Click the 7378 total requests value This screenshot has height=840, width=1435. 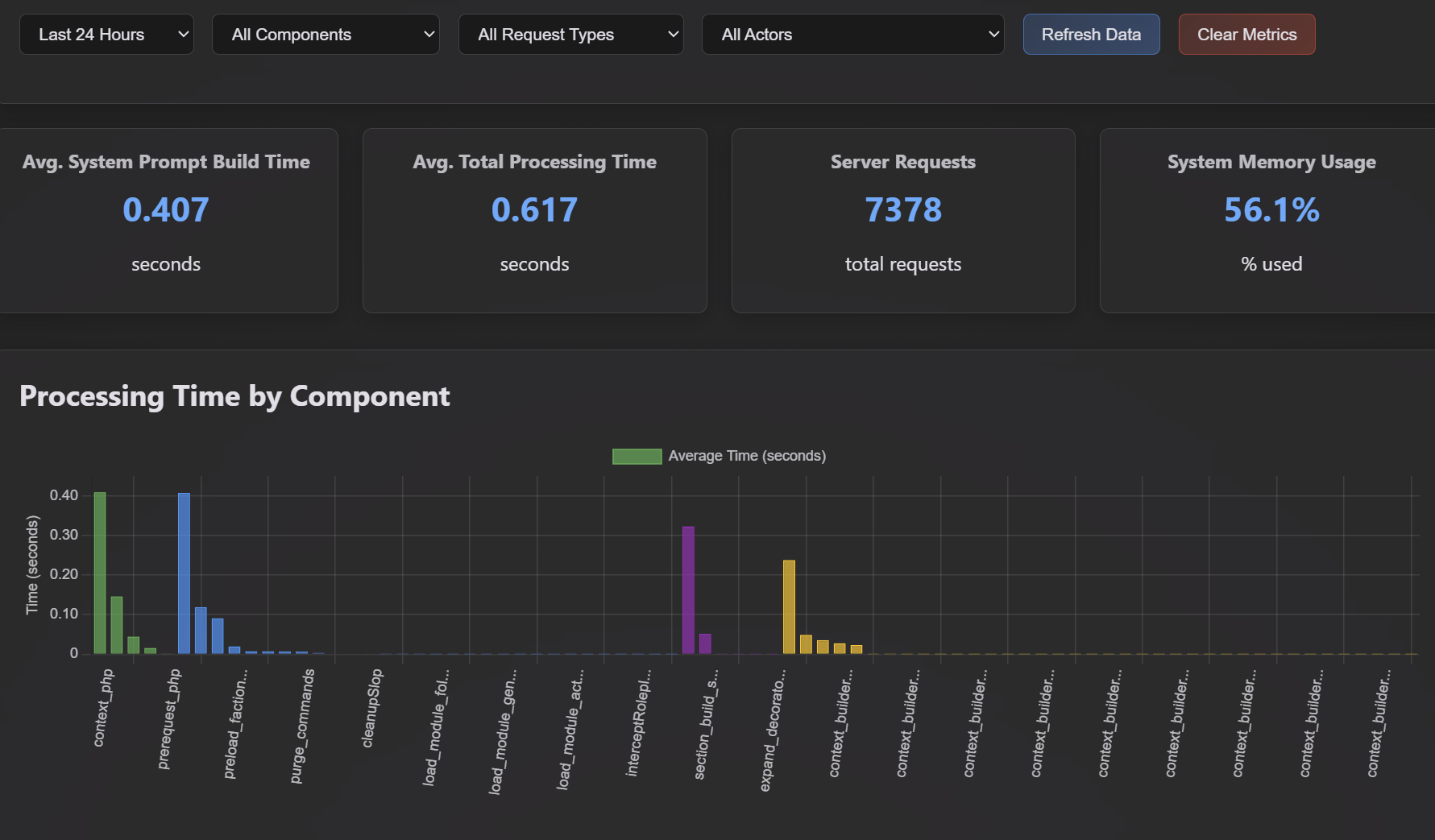pyautogui.click(x=903, y=210)
